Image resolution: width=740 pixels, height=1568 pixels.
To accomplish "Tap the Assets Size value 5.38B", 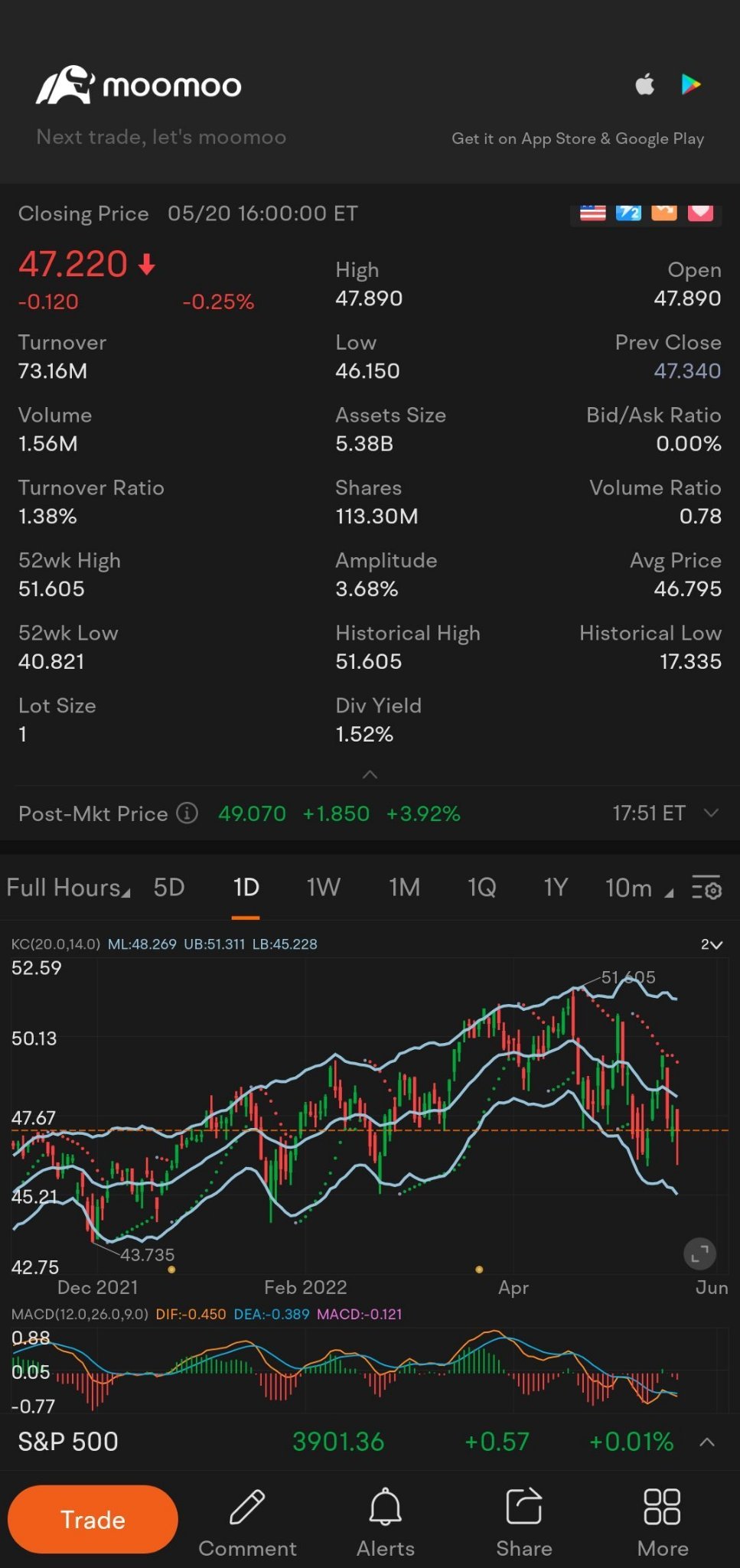I will pyautogui.click(x=364, y=444).
